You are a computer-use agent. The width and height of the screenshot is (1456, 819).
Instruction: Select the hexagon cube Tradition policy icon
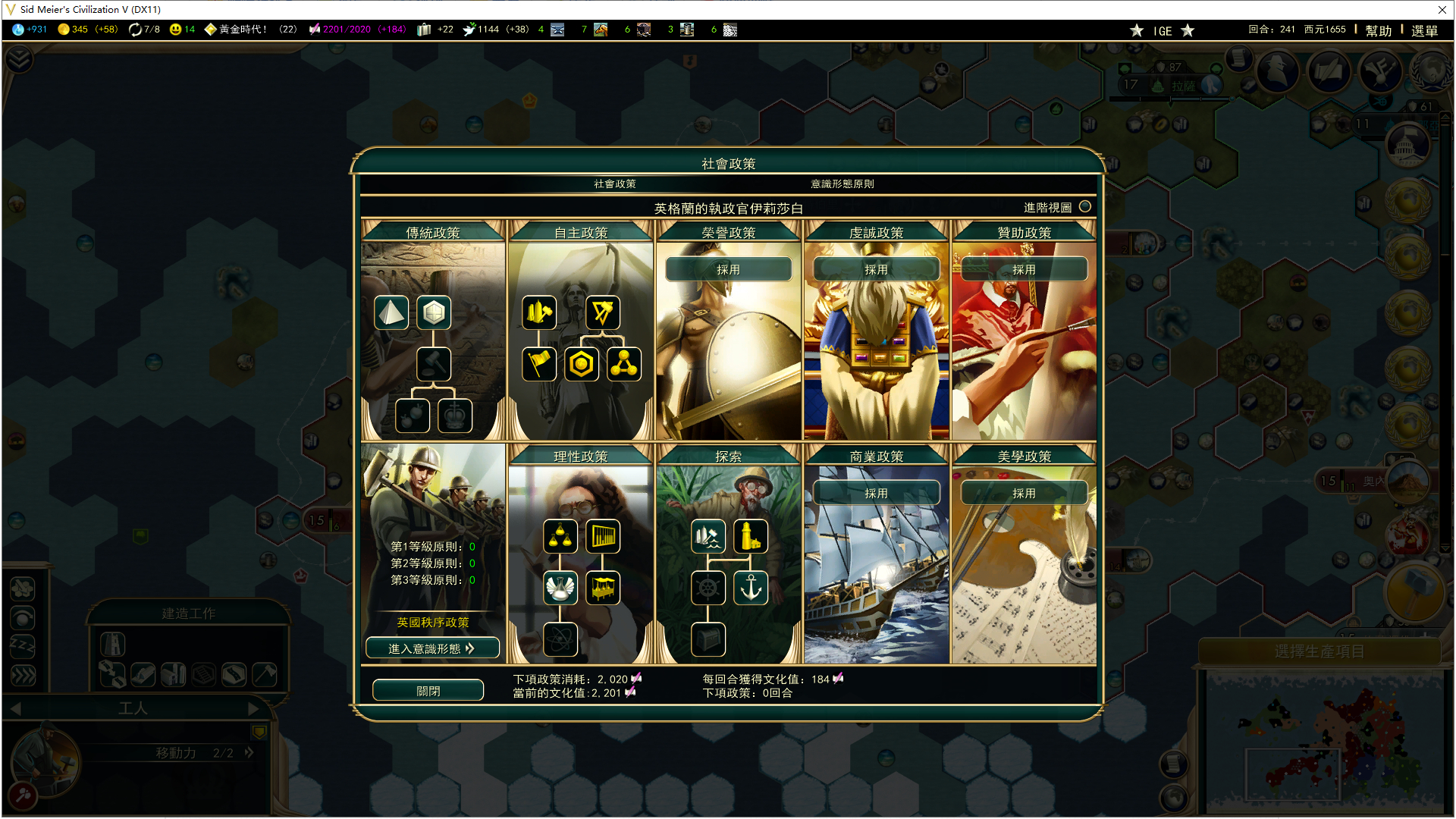(x=434, y=312)
